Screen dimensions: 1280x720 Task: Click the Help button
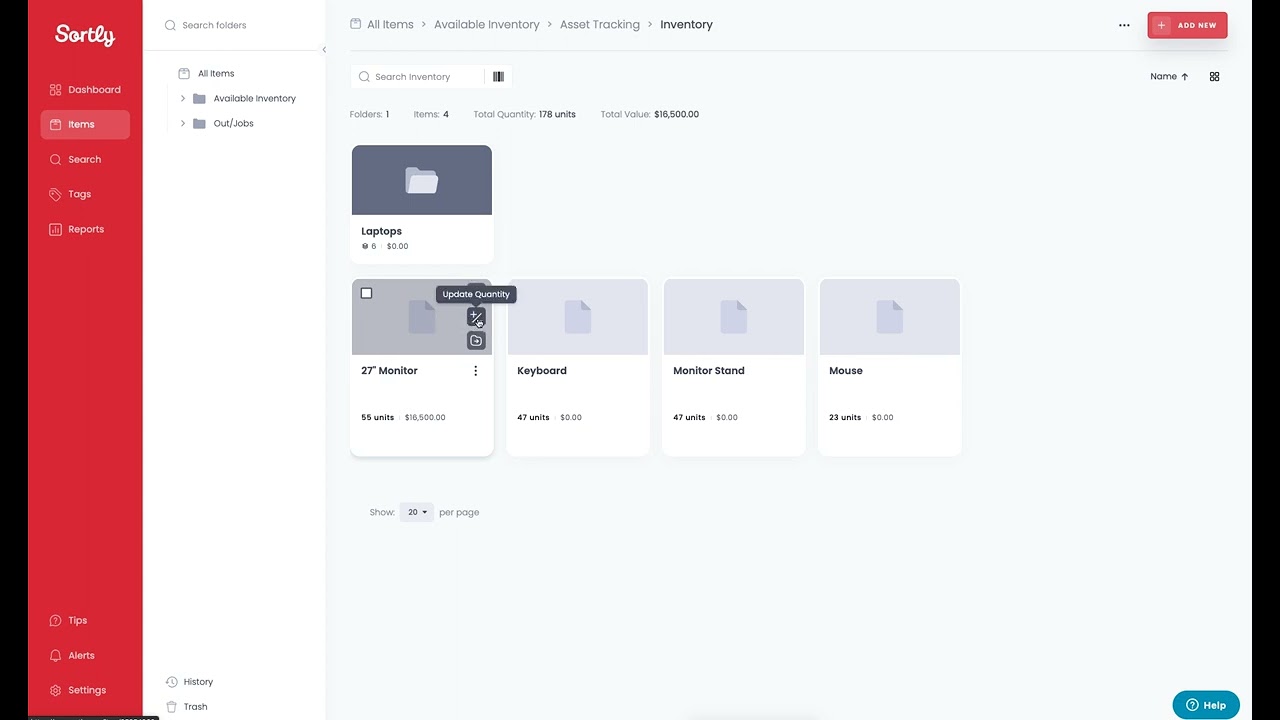1206,705
